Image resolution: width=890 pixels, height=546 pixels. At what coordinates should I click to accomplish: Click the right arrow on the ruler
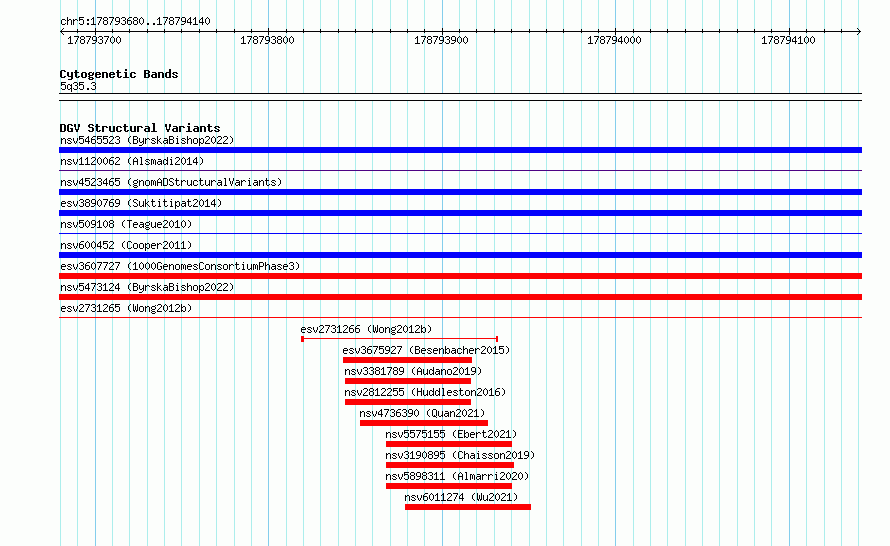(x=859, y=31)
